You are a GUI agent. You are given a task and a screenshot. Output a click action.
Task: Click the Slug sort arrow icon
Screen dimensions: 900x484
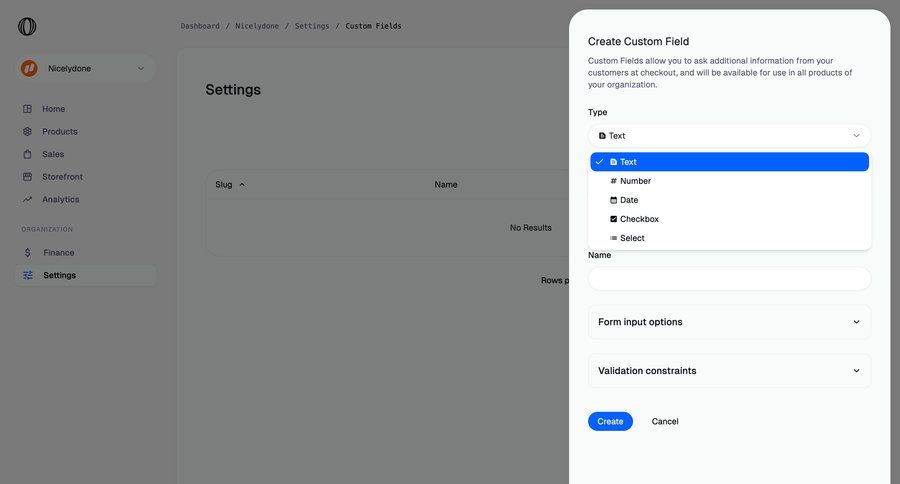click(x=242, y=184)
